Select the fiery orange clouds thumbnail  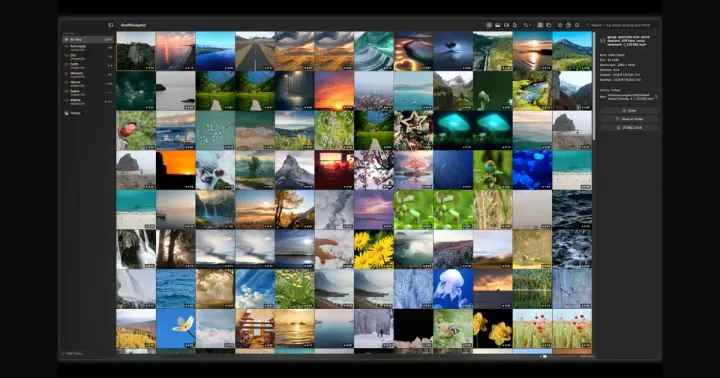tap(334, 90)
